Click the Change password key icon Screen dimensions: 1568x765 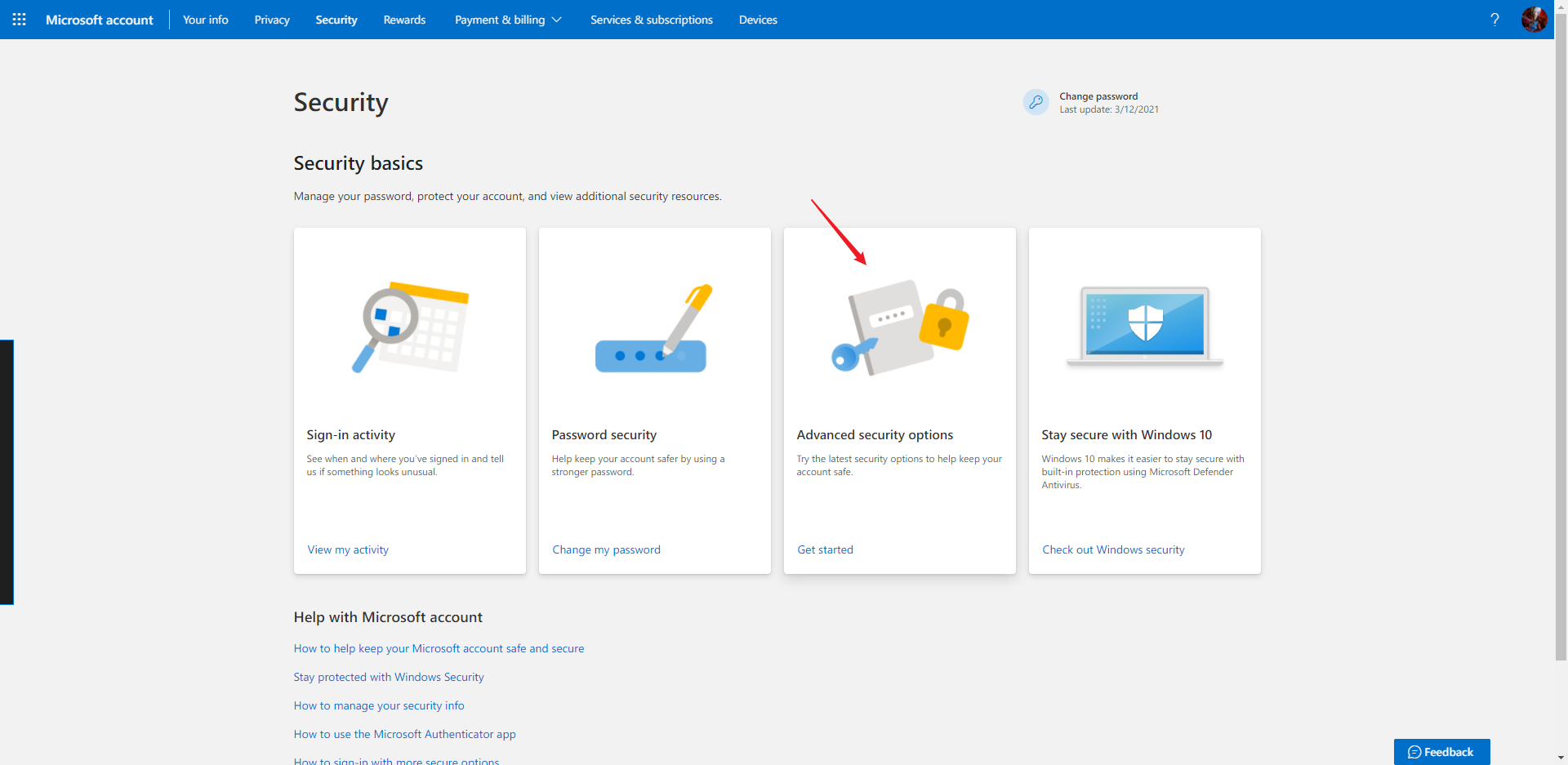click(1035, 101)
